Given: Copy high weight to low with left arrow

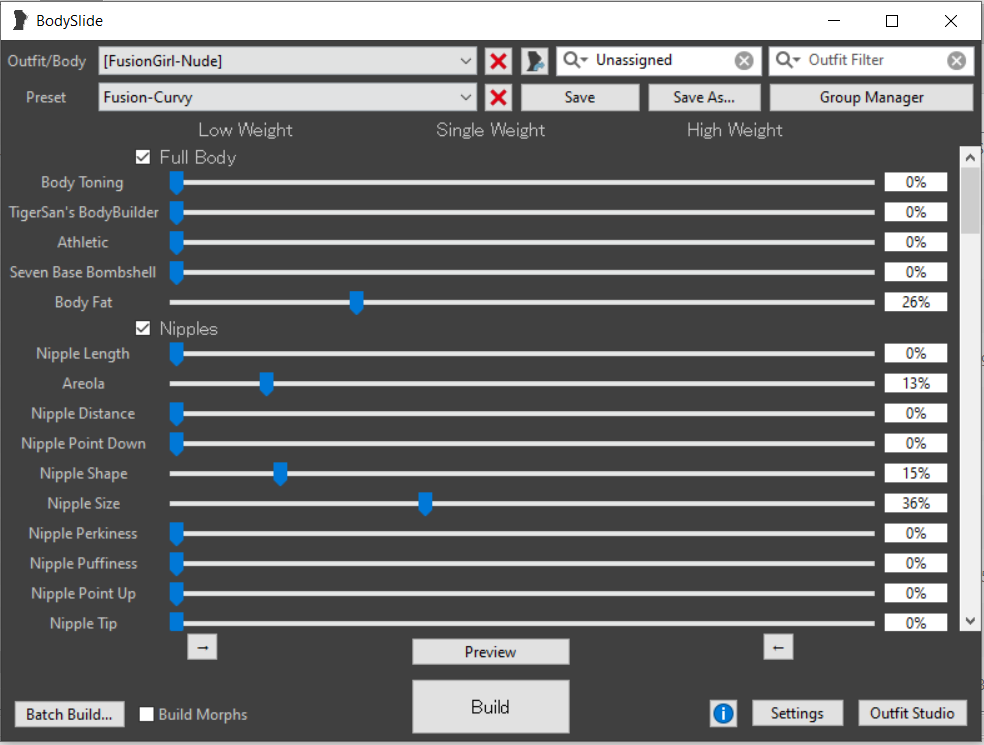Looking at the screenshot, I should pos(778,647).
